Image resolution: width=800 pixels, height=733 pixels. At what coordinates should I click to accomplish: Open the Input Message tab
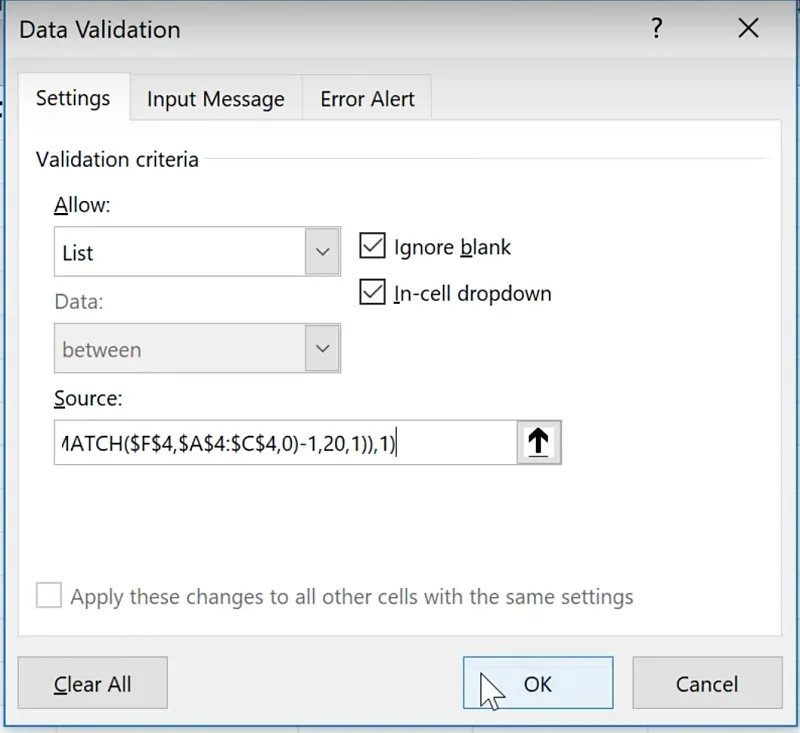215,100
